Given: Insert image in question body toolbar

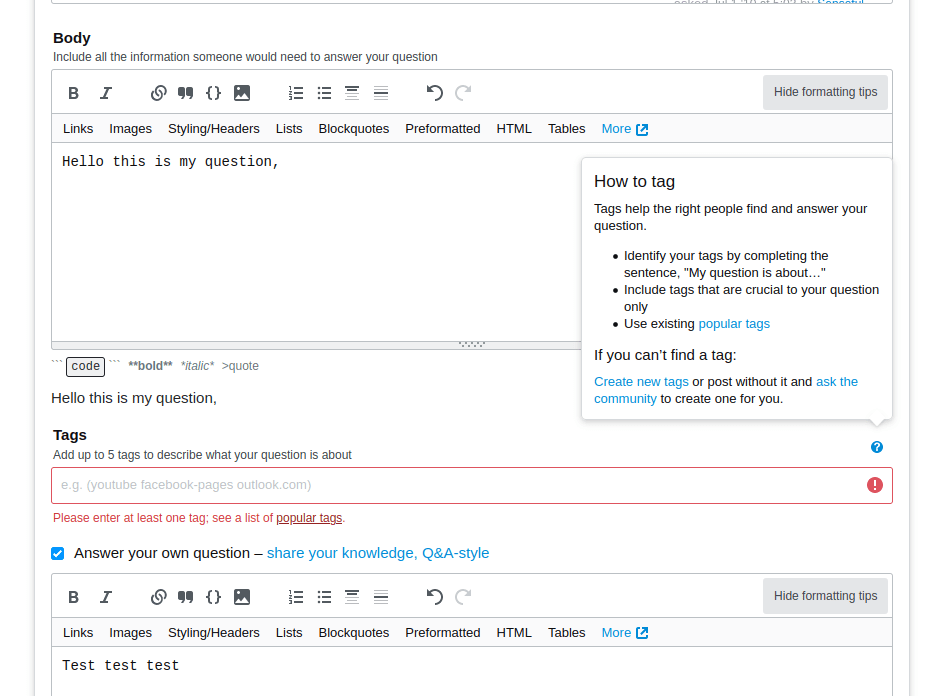Looking at the screenshot, I should (241, 93).
